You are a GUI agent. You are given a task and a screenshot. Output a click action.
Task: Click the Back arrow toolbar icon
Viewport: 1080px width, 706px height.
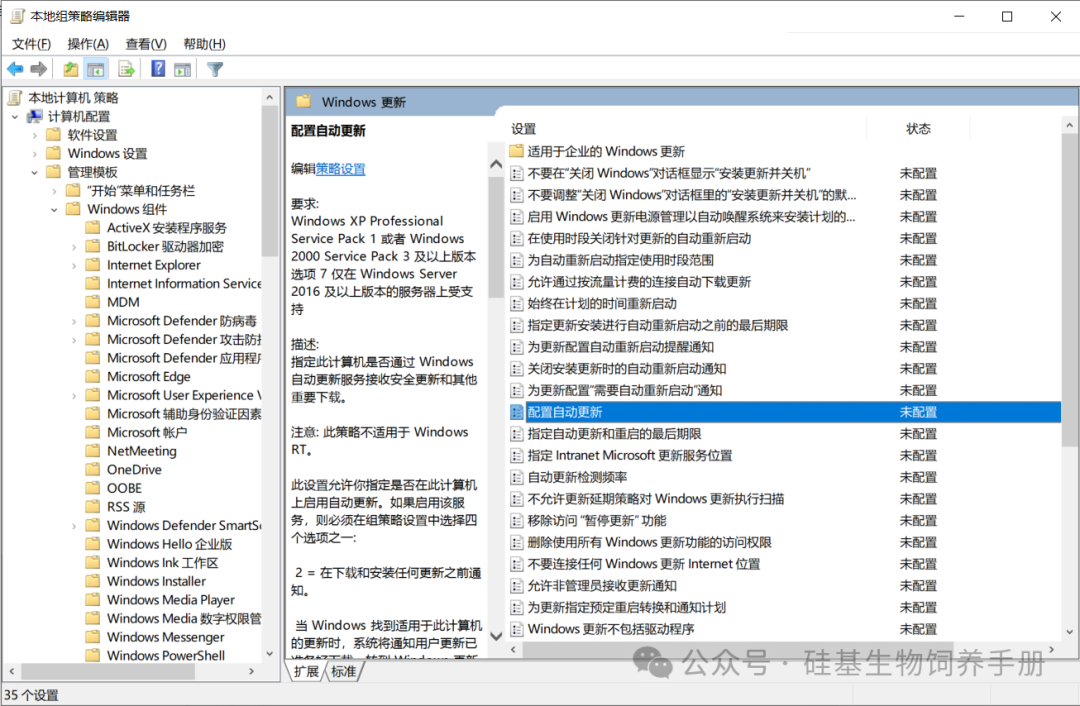(x=15, y=69)
